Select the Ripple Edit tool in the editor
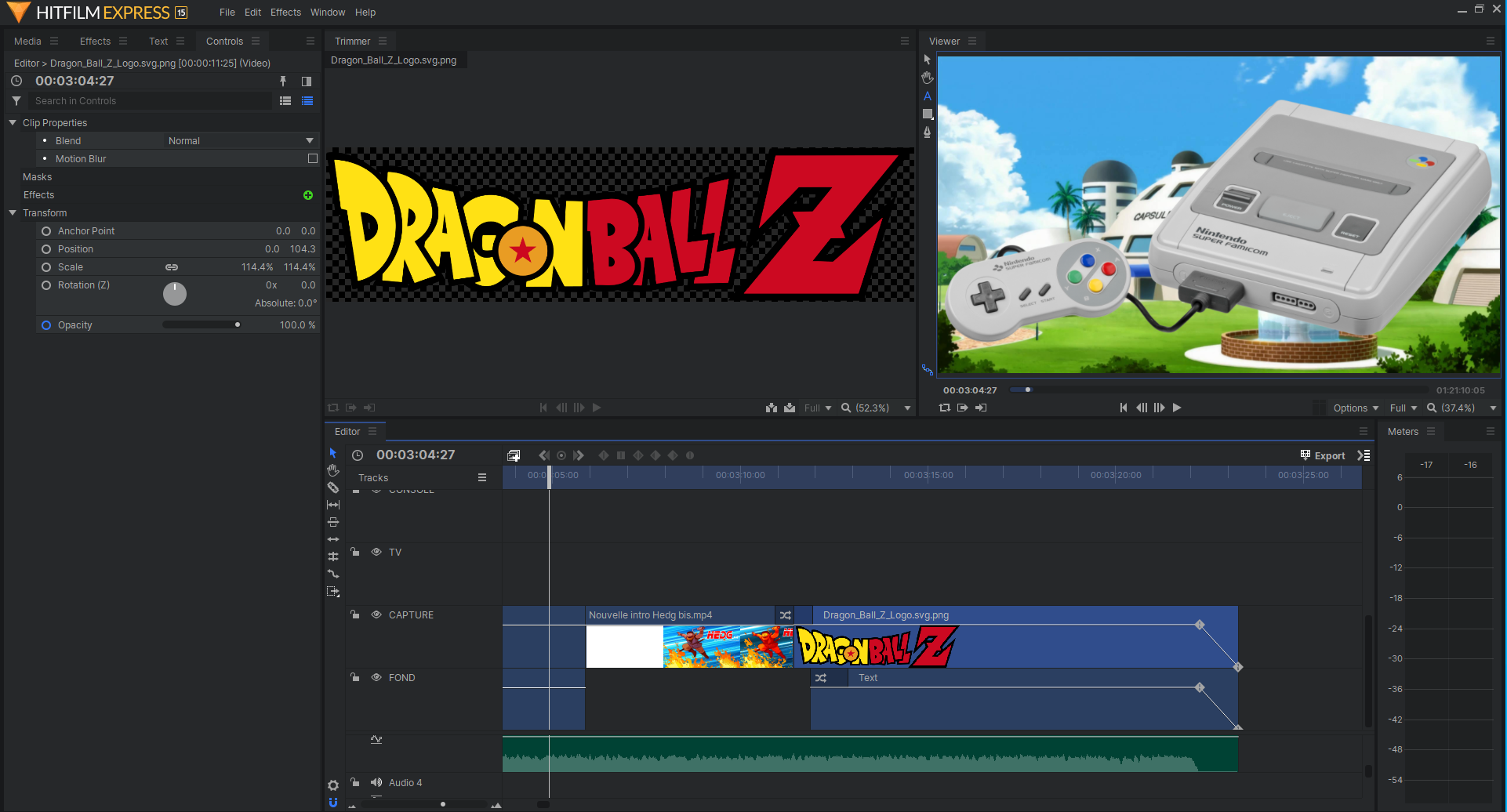The height and width of the screenshot is (812, 1507). click(x=333, y=539)
